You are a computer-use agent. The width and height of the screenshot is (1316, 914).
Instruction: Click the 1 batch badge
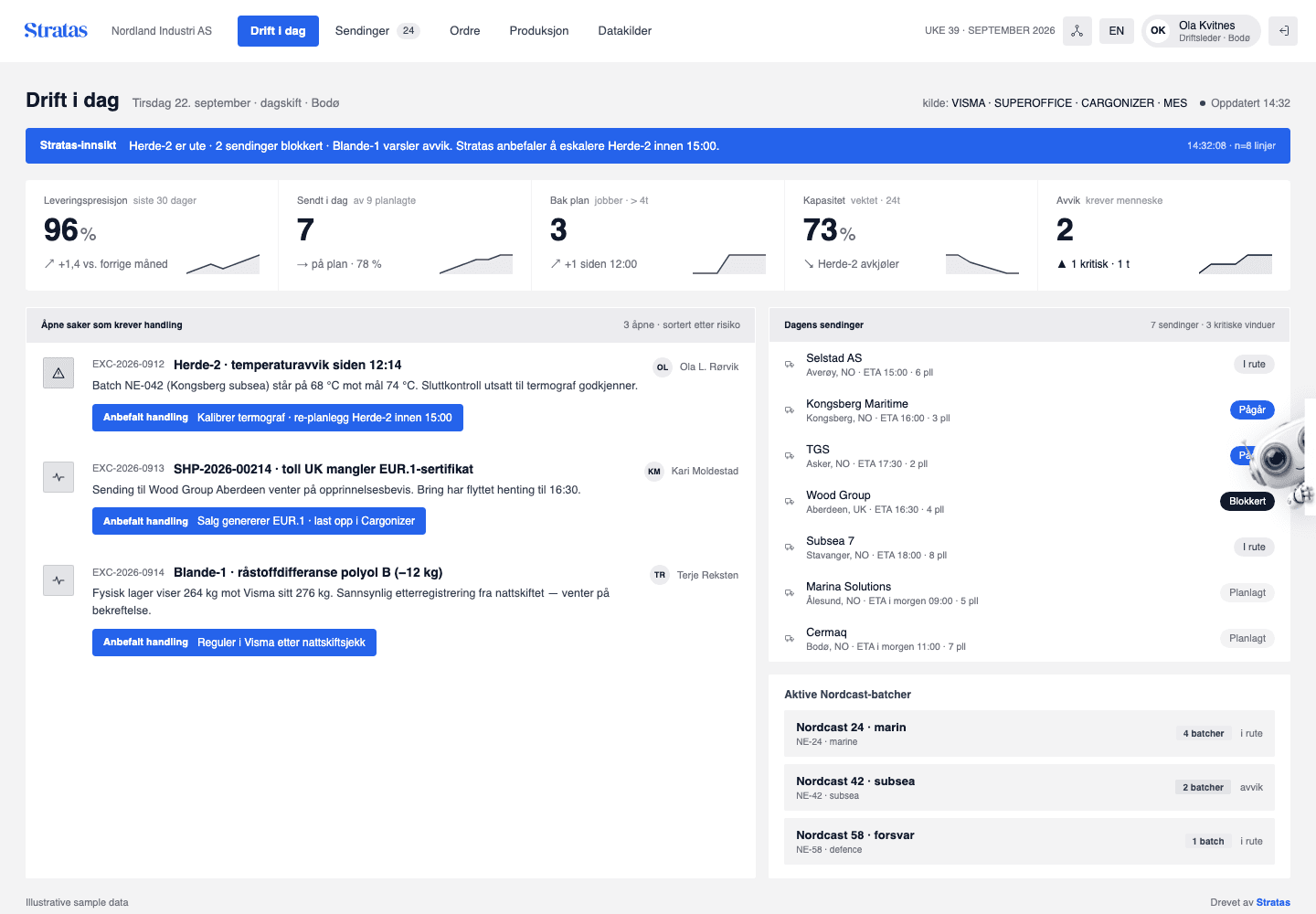point(1207,841)
